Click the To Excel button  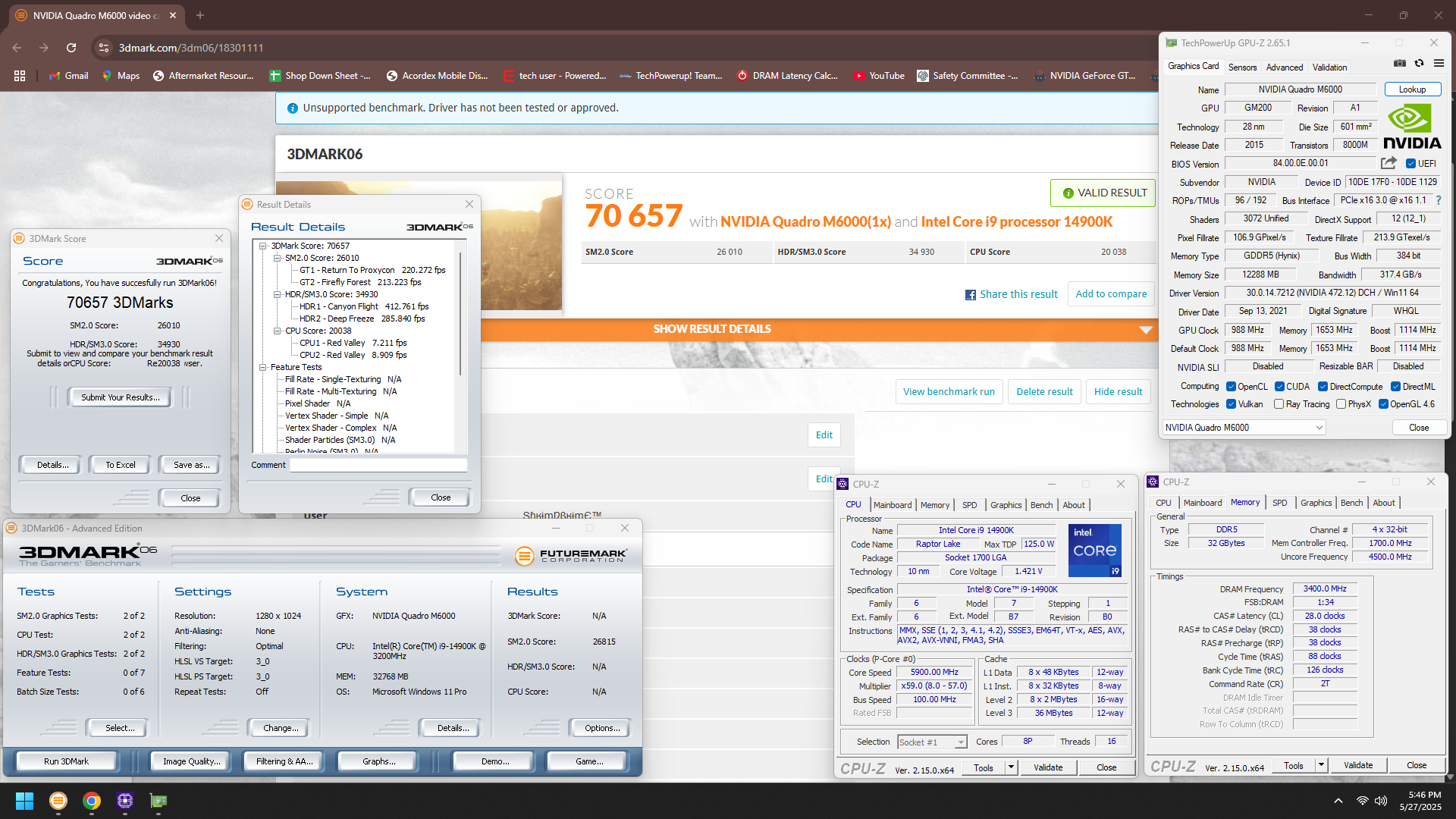tap(121, 465)
